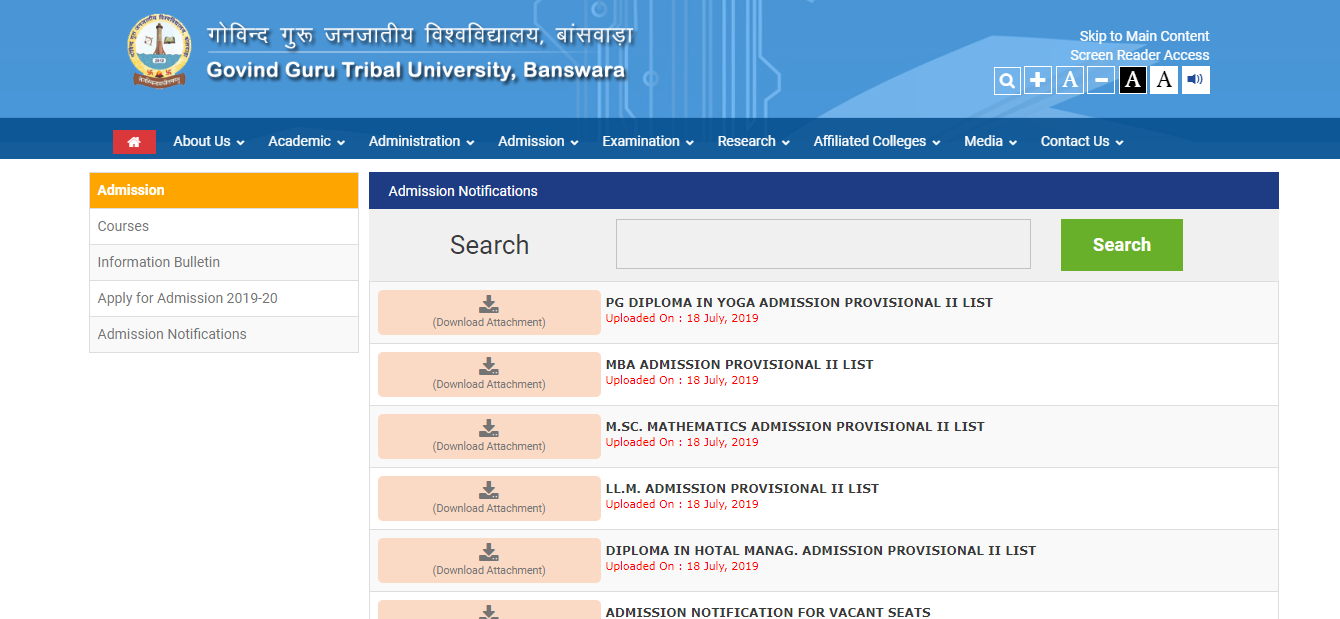Click the magnifier search icon in accessibility bar
Screen dimensions: 1340x619
(x=1007, y=80)
